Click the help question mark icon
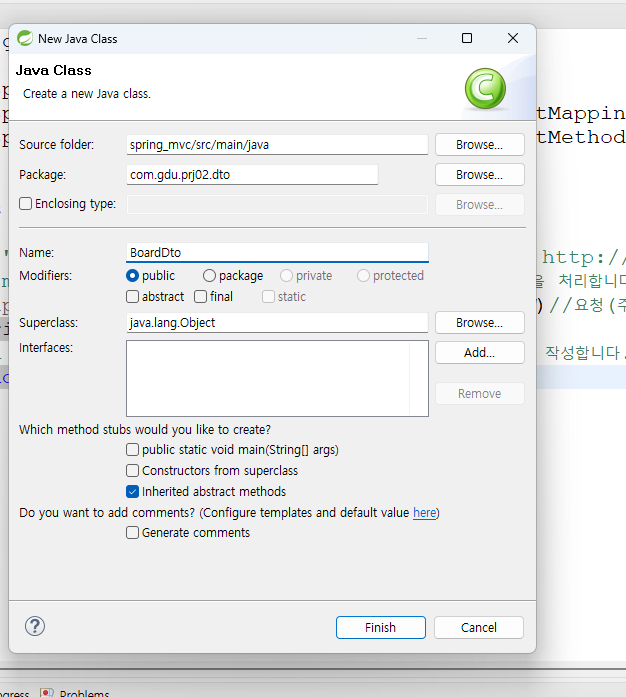Image resolution: width=626 pixels, height=697 pixels. tap(35, 626)
